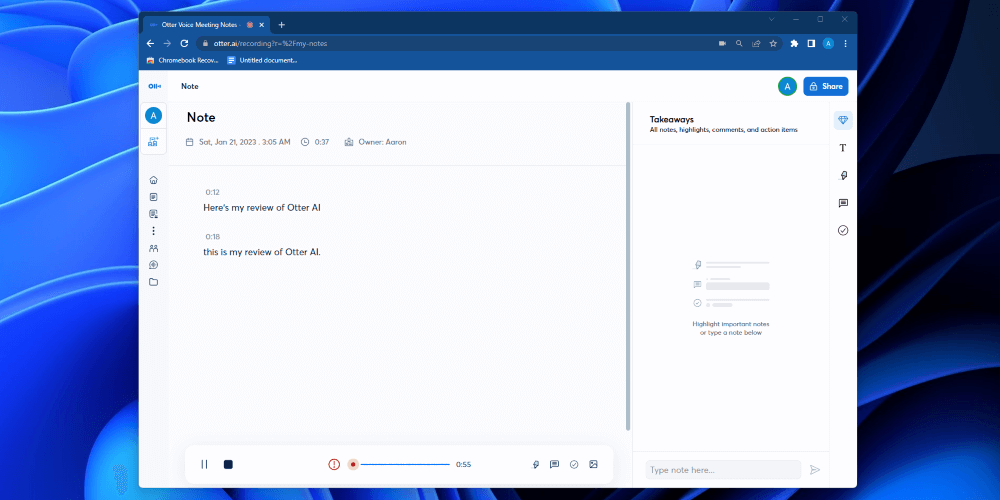
Task: Send the takeaway note
Action: pyautogui.click(x=814, y=470)
